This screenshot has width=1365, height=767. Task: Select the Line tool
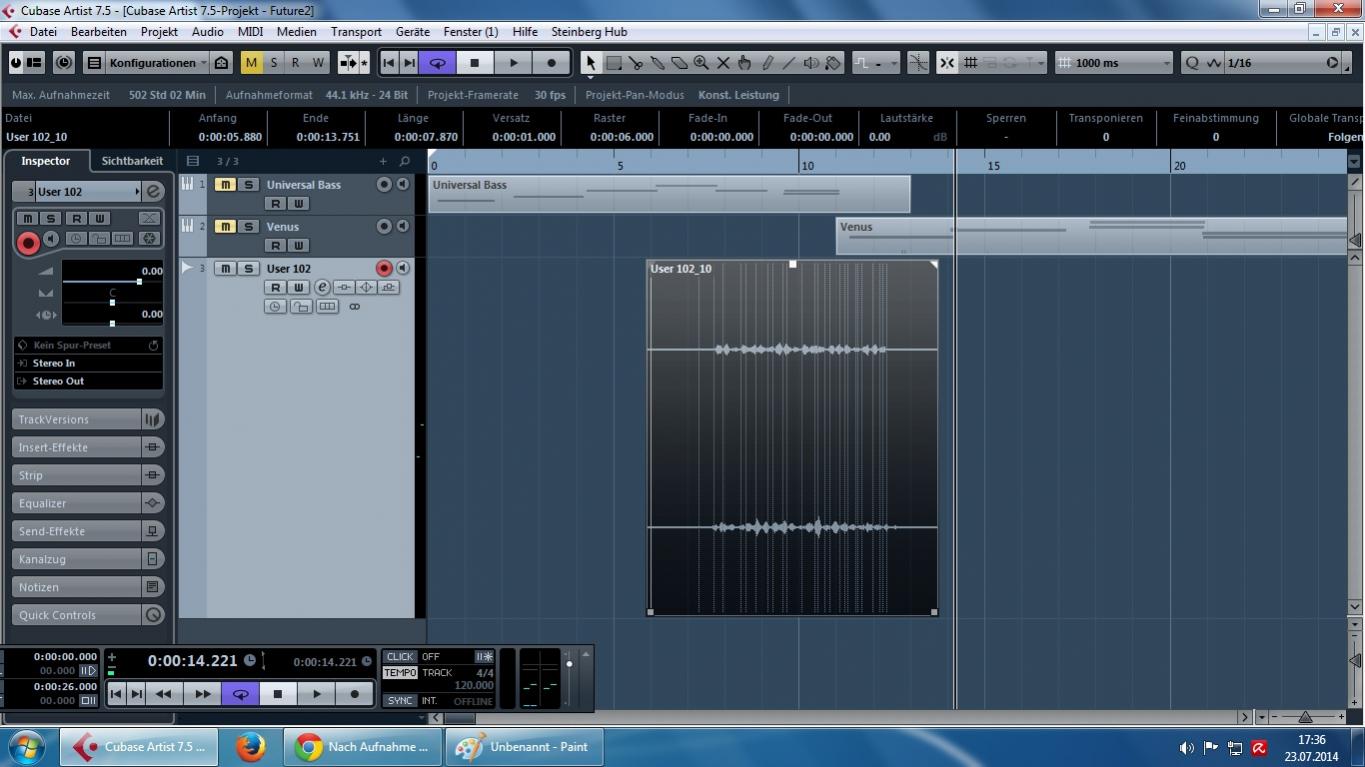(789, 63)
